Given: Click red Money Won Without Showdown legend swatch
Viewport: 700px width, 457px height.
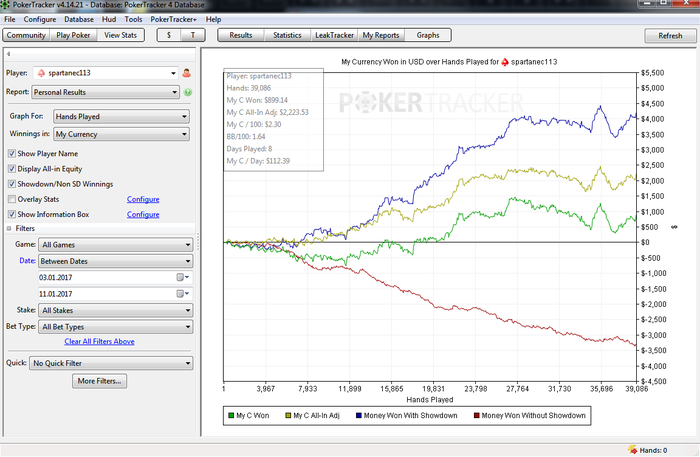Looking at the screenshot, I should (x=476, y=415).
